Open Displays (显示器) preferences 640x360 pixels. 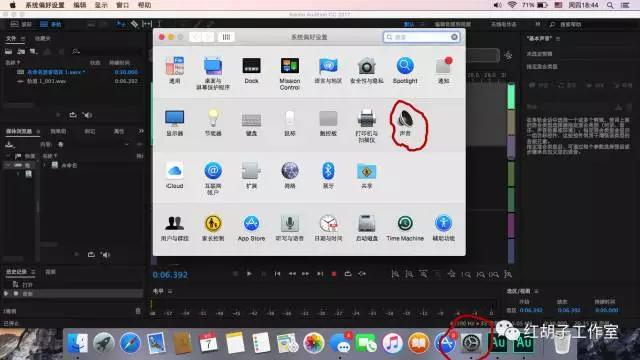click(x=175, y=122)
